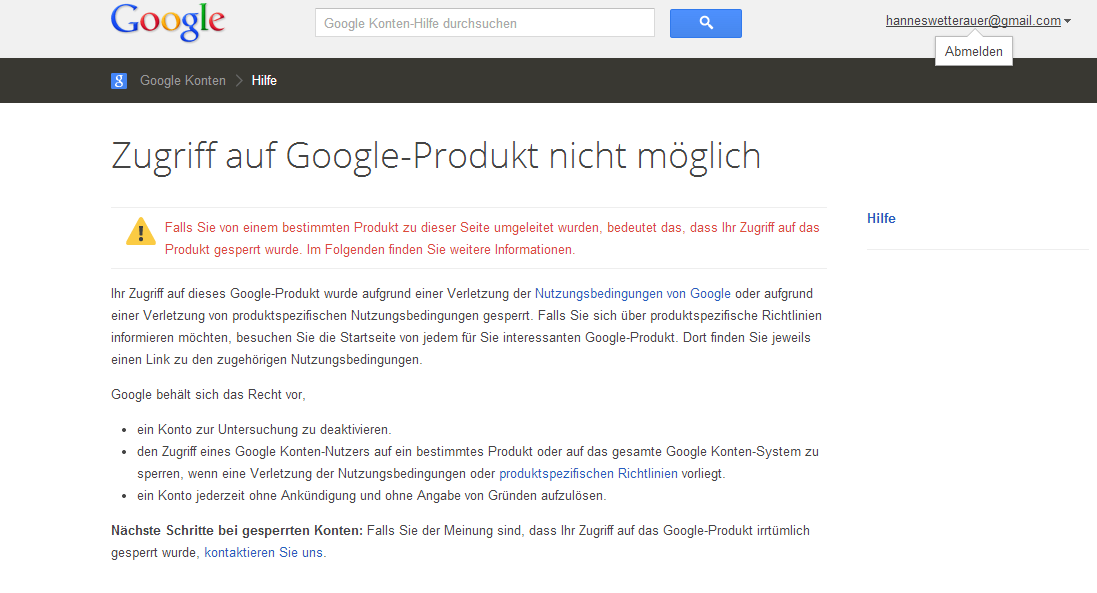The height and width of the screenshot is (593, 1097).
Task: Focus the Google Konten-Hilfe search field
Action: click(485, 23)
